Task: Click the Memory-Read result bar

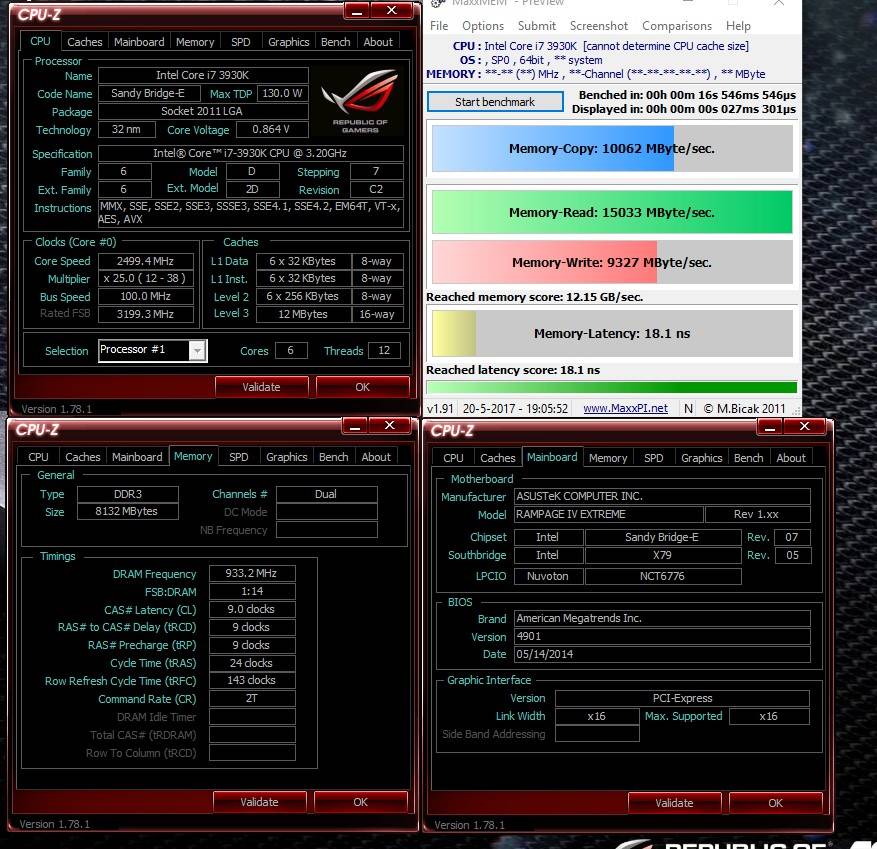Action: pos(612,213)
